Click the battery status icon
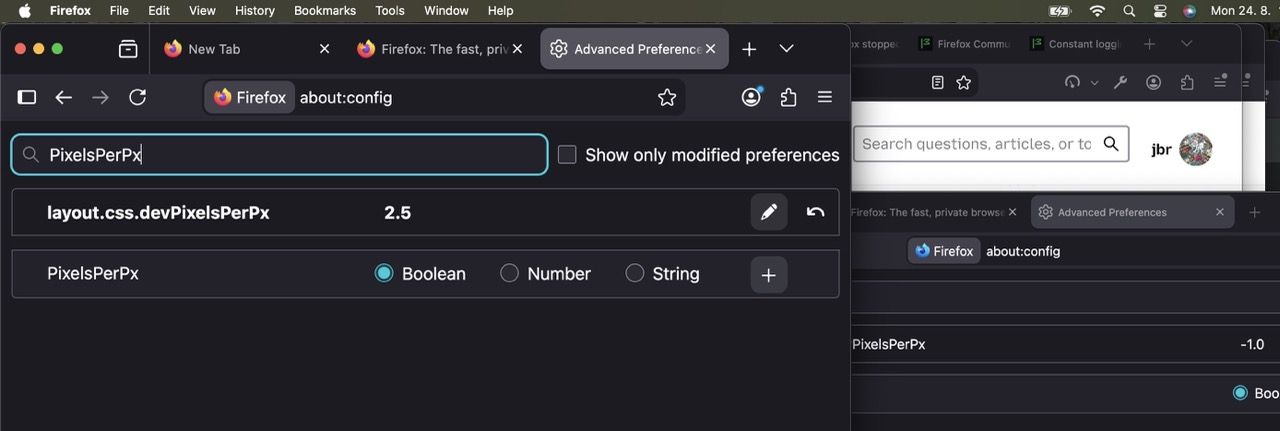 point(1060,11)
